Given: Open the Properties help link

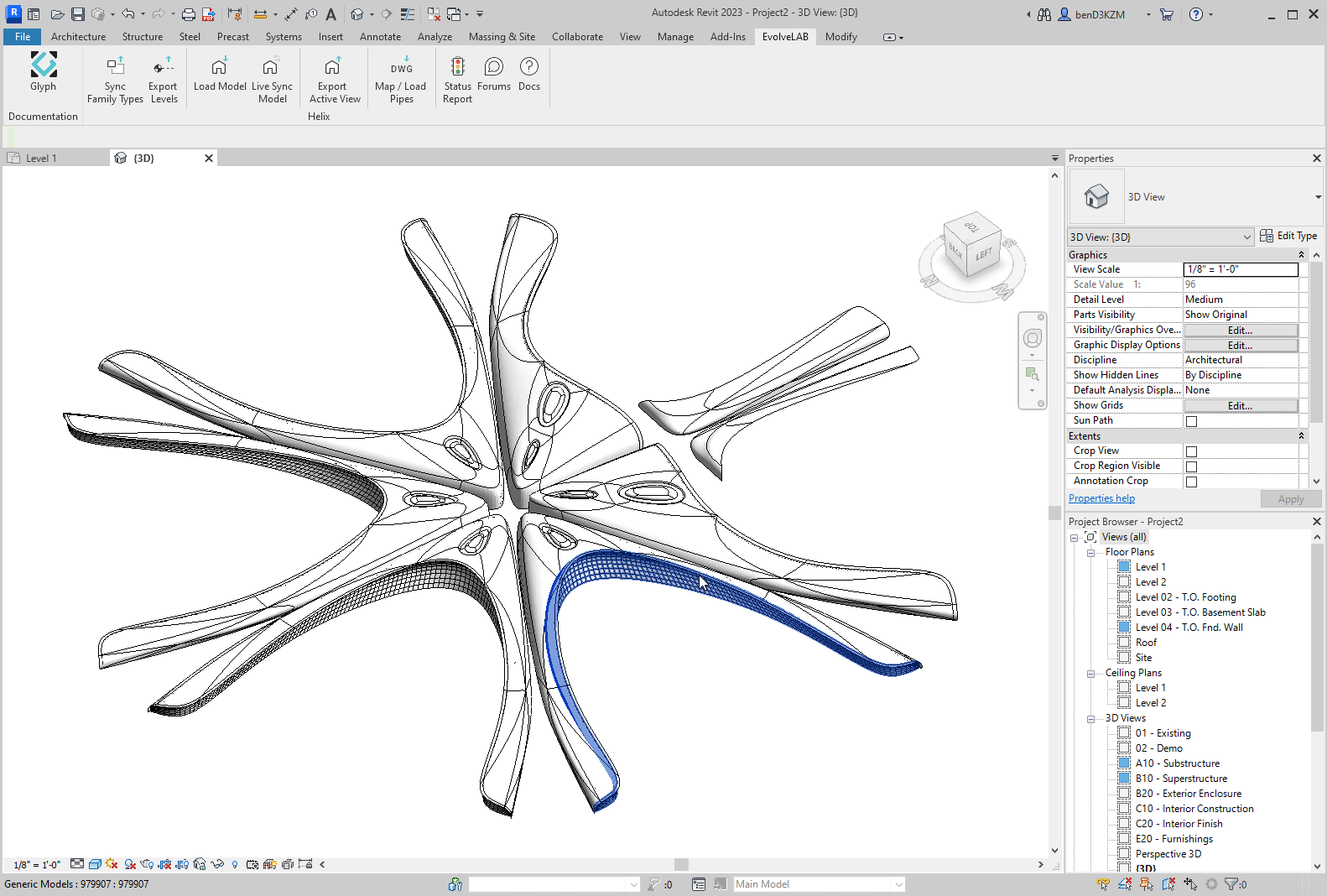Looking at the screenshot, I should coord(1101,498).
